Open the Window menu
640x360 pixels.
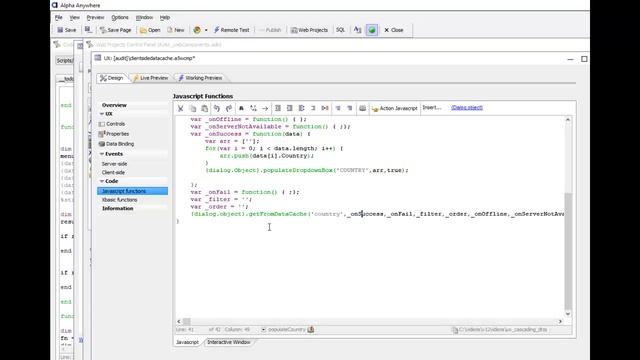pos(144,18)
